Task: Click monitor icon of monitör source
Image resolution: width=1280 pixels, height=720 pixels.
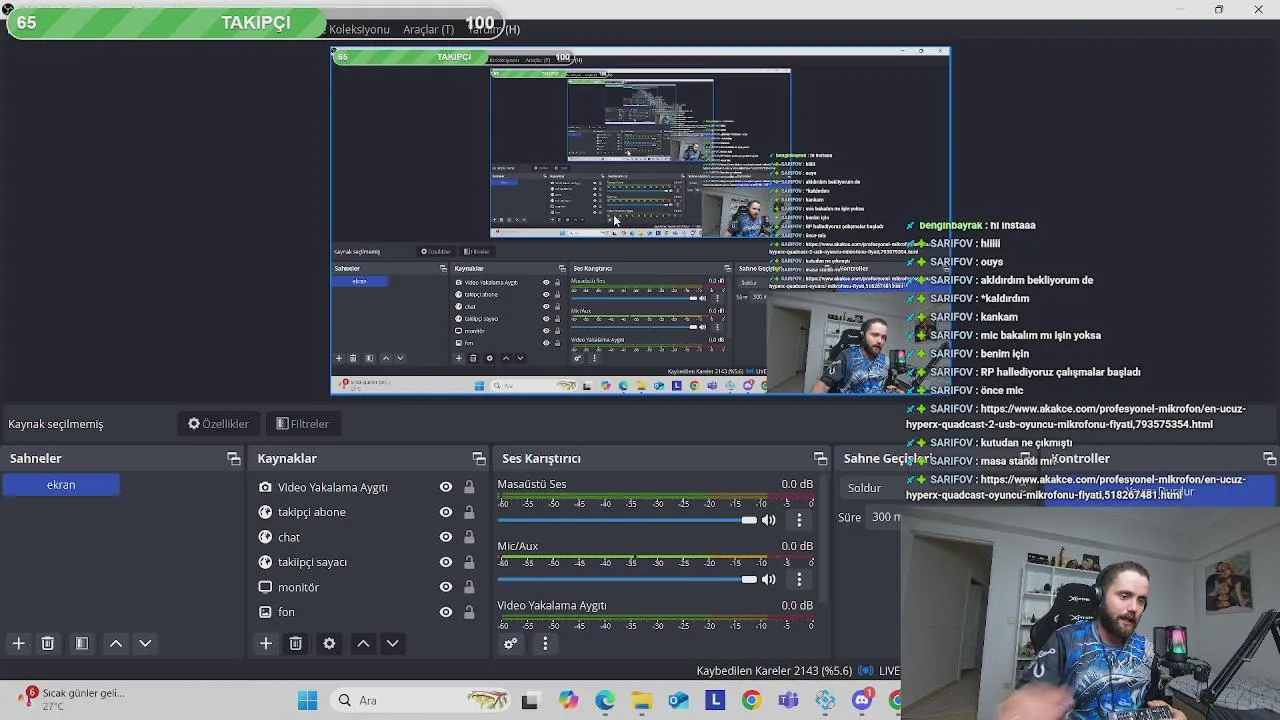Action: tap(265, 587)
